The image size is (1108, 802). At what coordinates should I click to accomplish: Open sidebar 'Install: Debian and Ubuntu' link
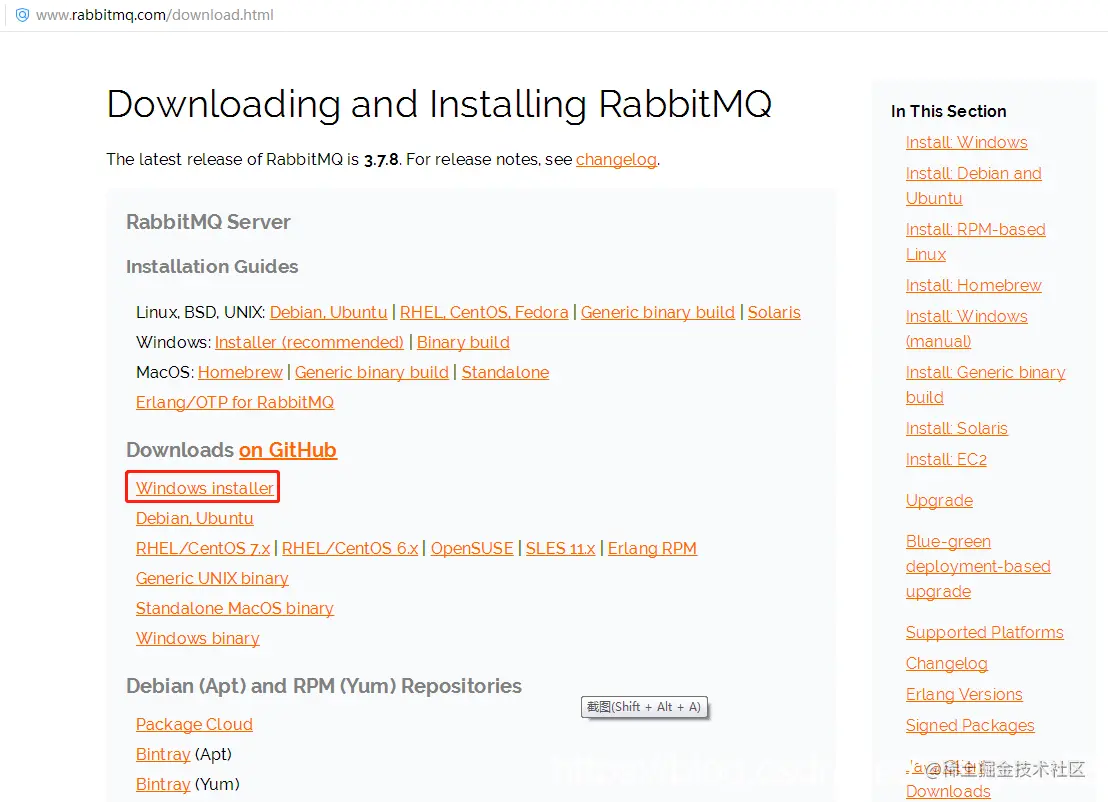(974, 186)
